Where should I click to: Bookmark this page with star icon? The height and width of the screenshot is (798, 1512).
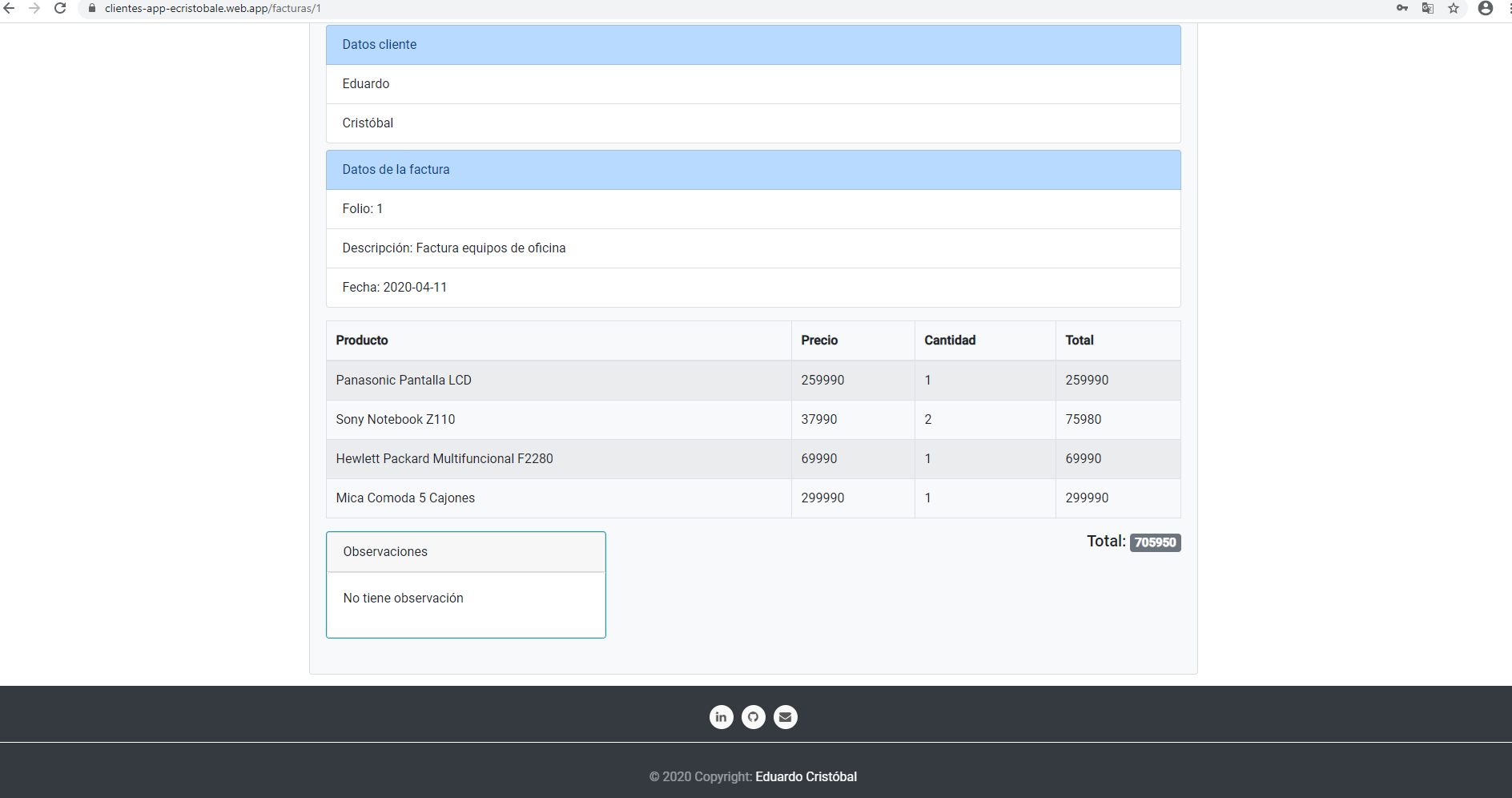tap(1454, 8)
